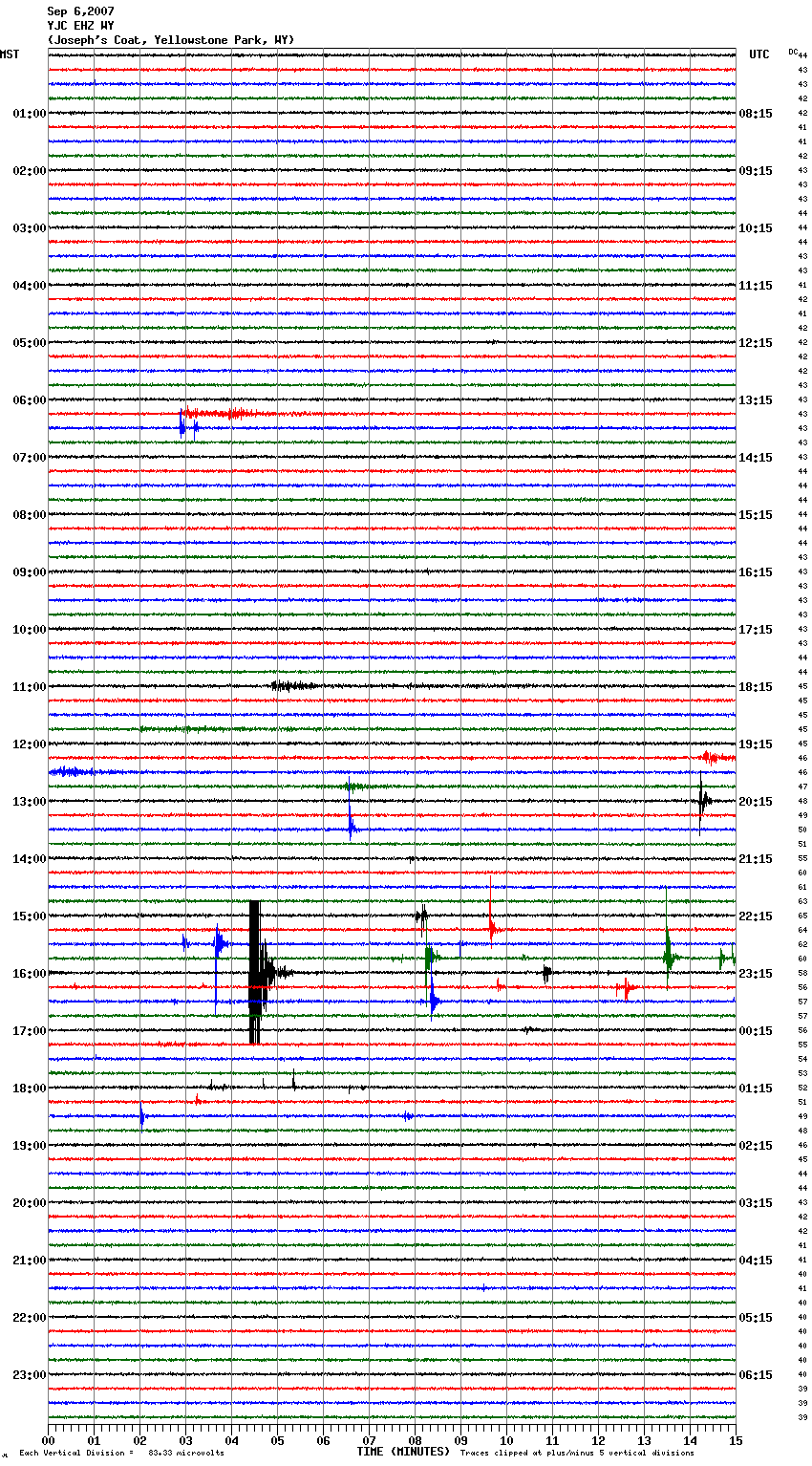Image resolution: width=812 pixels, height=1466 pixels.
Task: Click the 22:15 UTC time label
Action: point(756,916)
